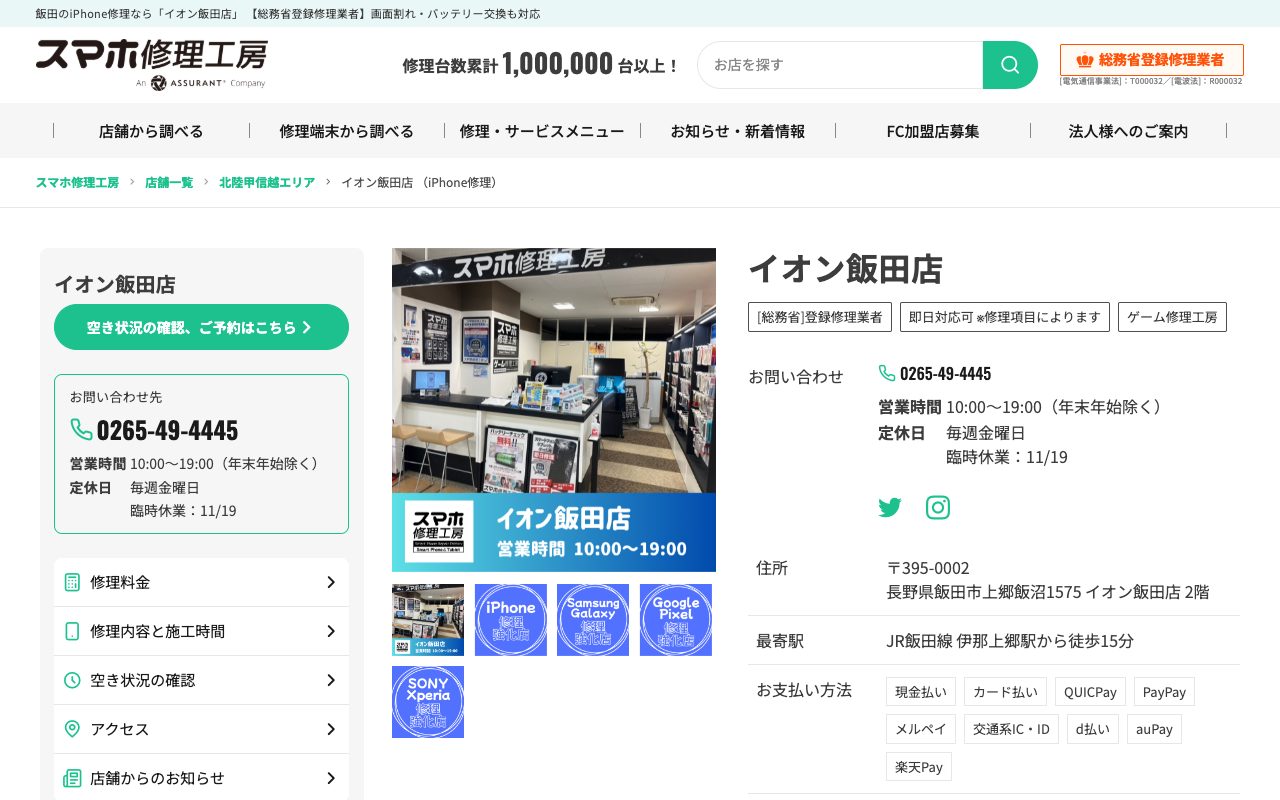Follow スマホ修理工房 breadcrumb link
The height and width of the screenshot is (800, 1280).
[x=77, y=182]
